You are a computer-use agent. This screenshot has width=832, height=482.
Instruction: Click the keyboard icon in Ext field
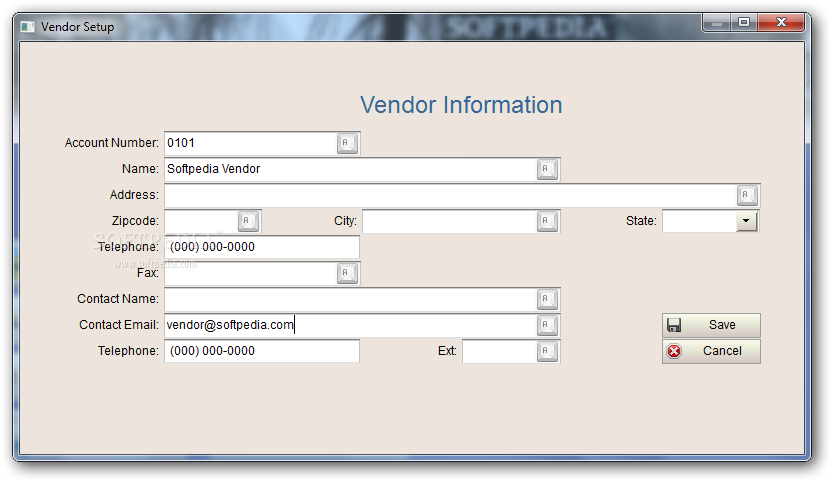pos(547,351)
